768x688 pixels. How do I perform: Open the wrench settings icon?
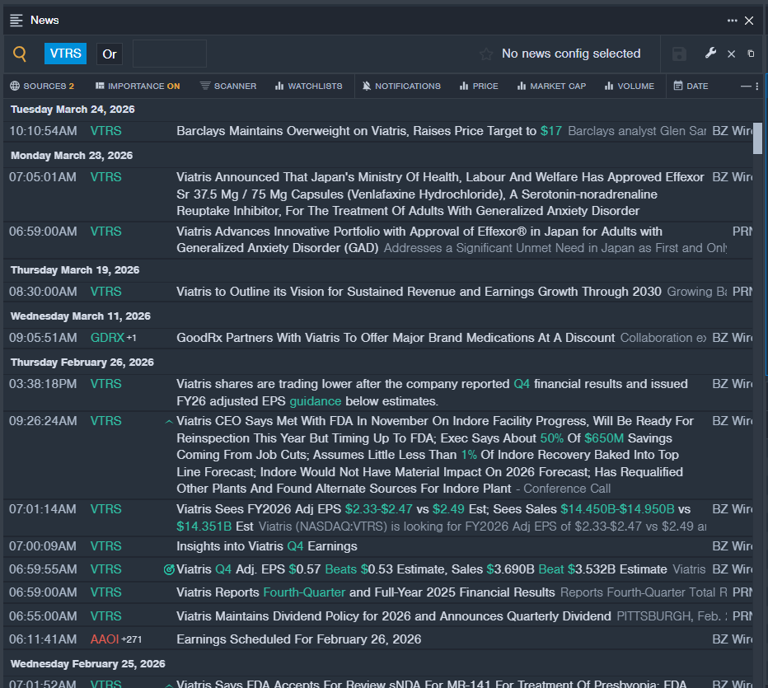click(711, 54)
